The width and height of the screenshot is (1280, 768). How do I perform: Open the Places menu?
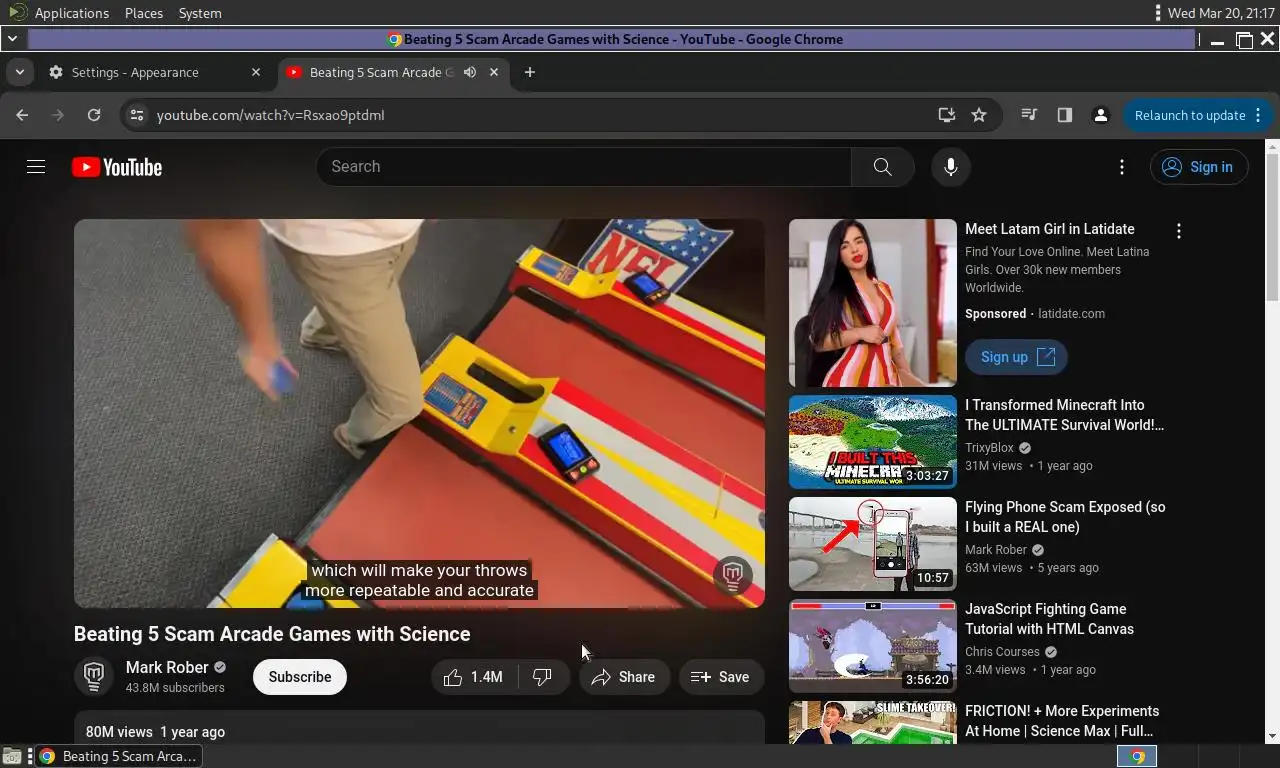point(144,13)
